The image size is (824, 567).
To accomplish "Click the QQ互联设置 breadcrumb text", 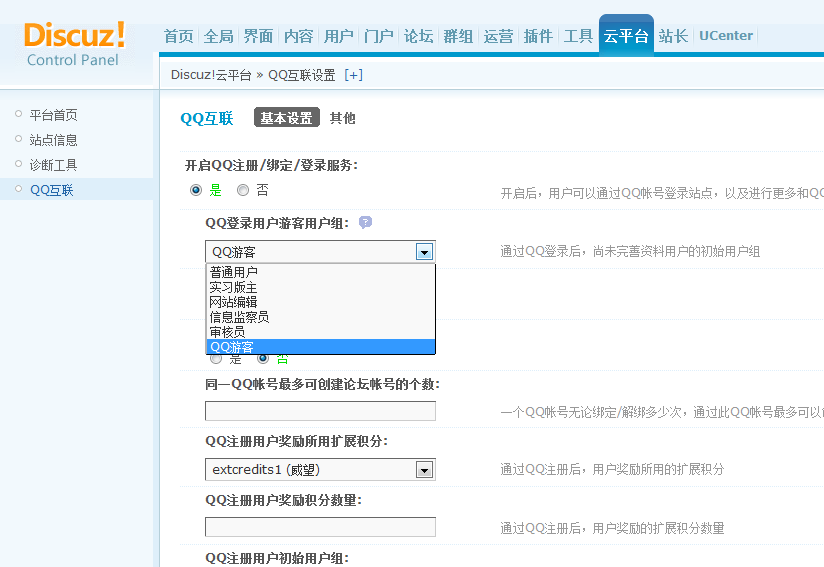I will click(302, 75).
